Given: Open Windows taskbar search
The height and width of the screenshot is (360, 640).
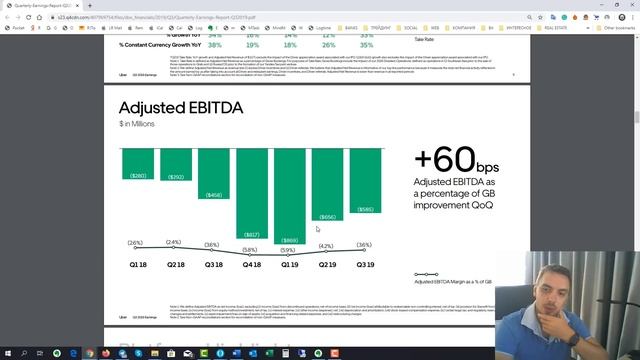Looking at the screenshot, I should [x=24, y=353].
